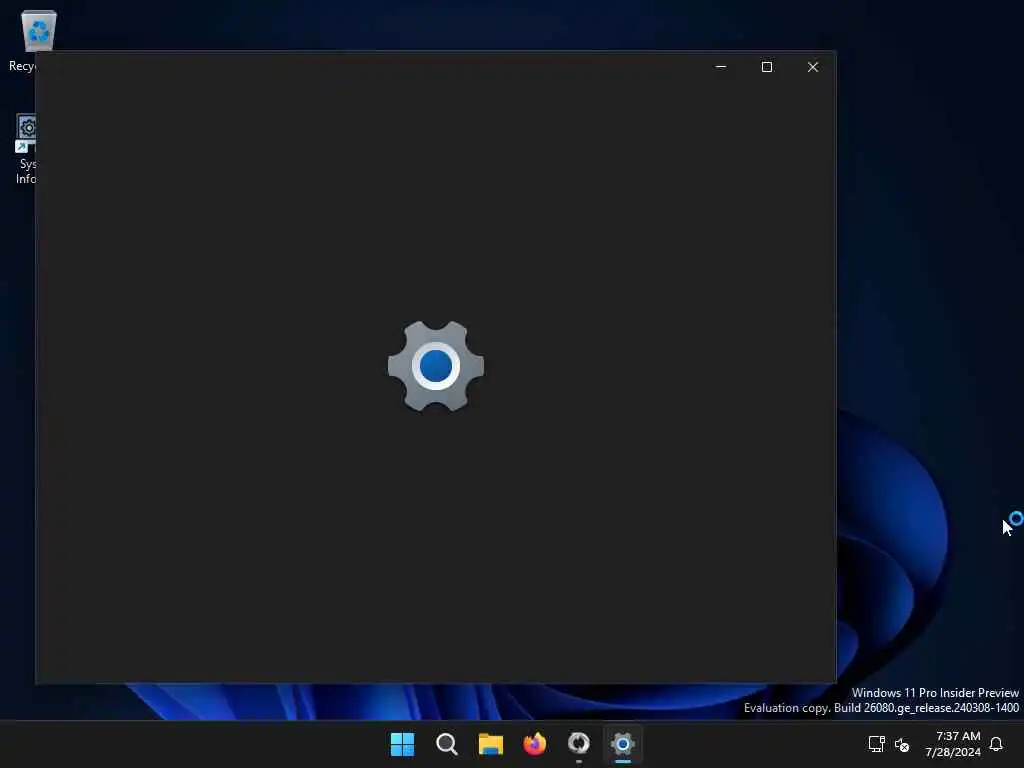Open taskbar Search
Screen dimensions: 1024x768
(447, 744)
